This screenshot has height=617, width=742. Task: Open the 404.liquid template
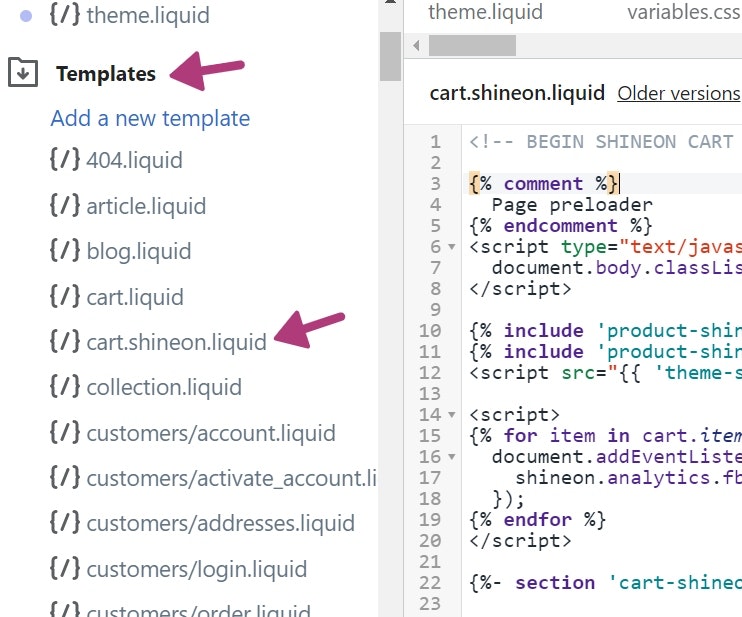coord(134,160)
